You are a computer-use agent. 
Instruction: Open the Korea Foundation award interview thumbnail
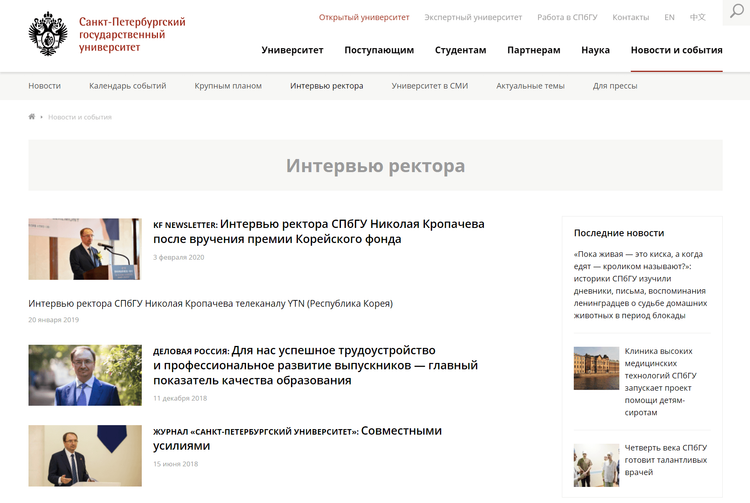85,249
